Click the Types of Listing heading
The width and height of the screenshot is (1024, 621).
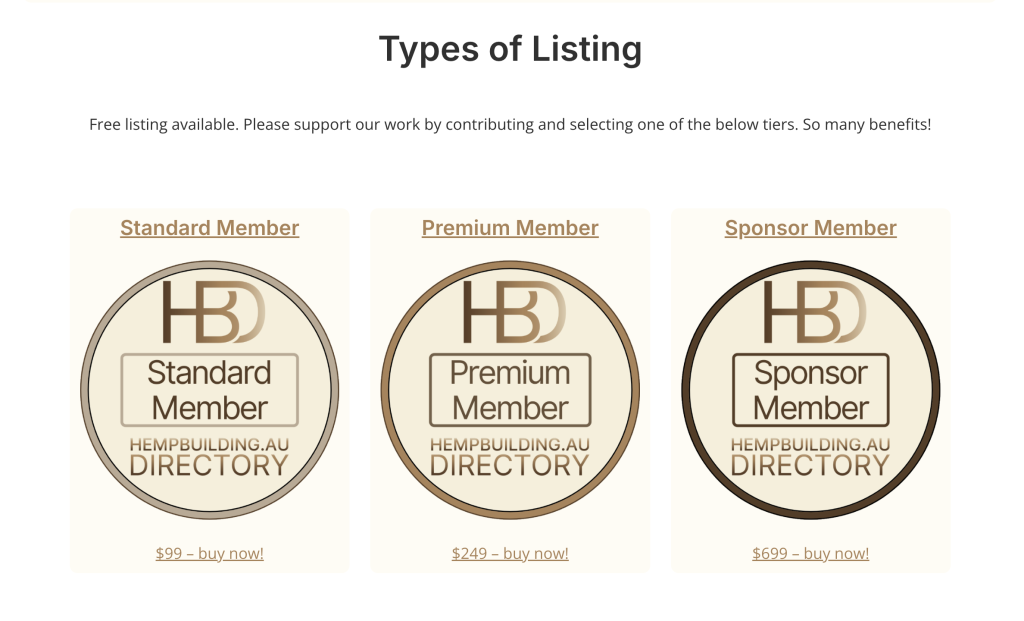click(x=511, y=48)
